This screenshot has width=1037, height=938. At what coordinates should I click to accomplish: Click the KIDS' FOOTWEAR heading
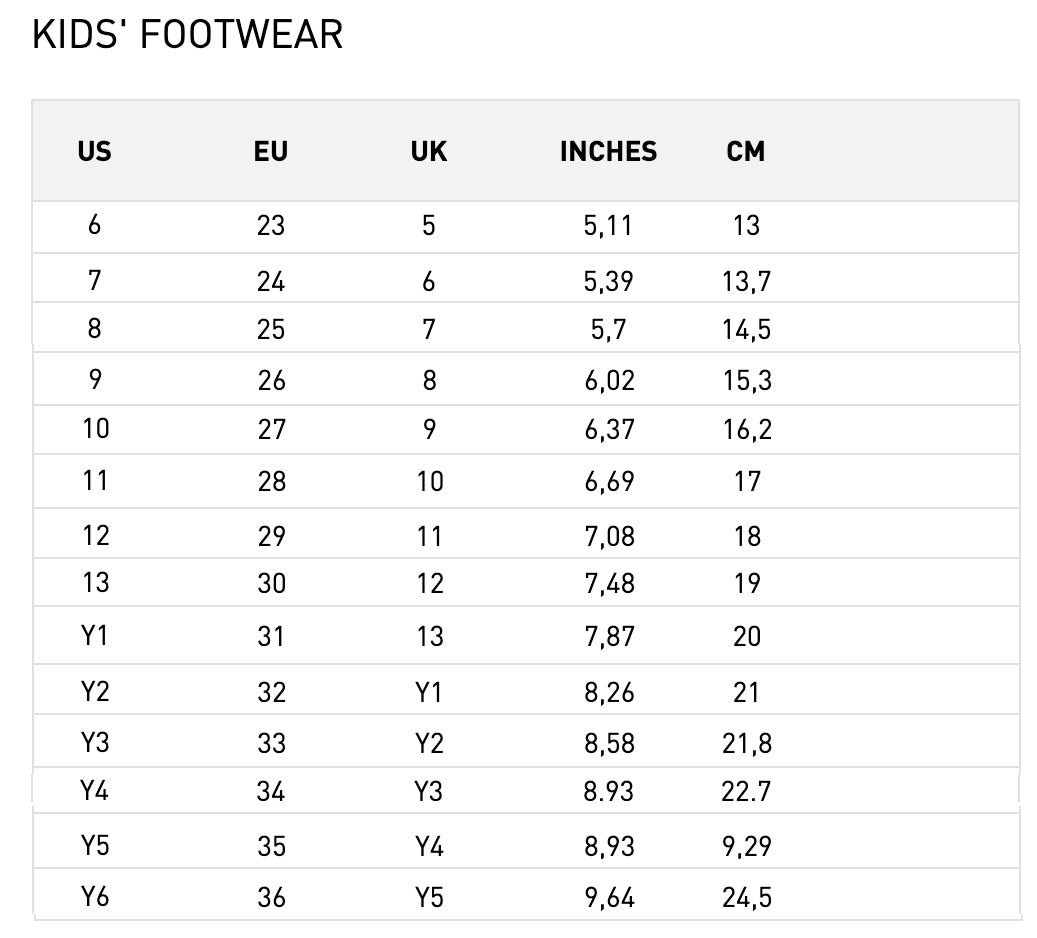pos(187,34)
